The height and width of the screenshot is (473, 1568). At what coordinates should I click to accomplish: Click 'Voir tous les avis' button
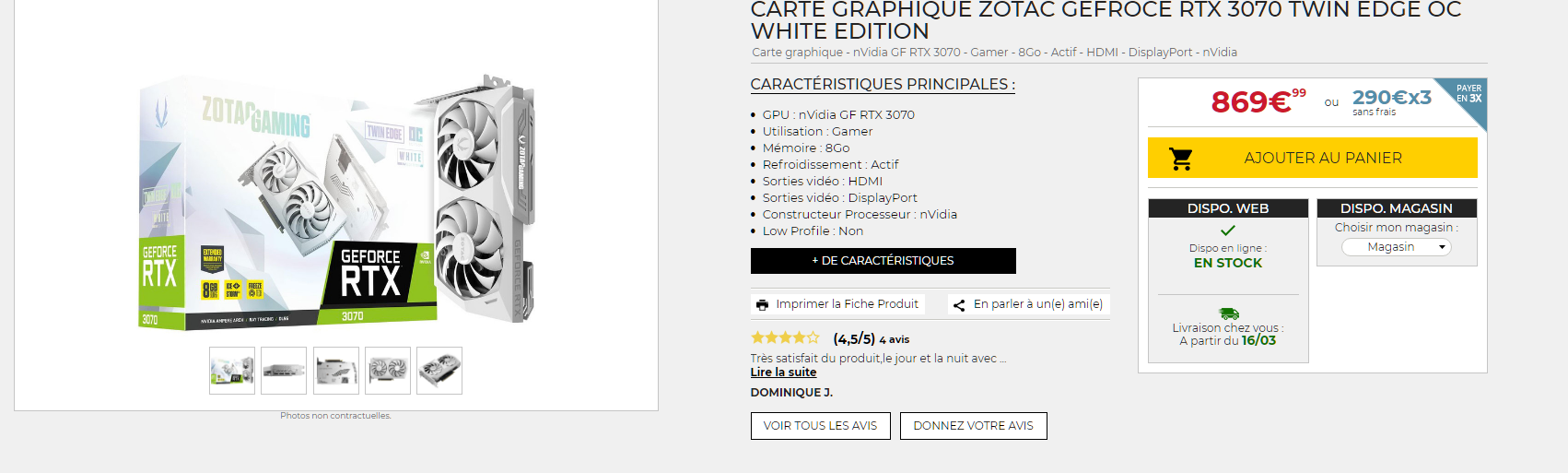[x=820, y=426]
